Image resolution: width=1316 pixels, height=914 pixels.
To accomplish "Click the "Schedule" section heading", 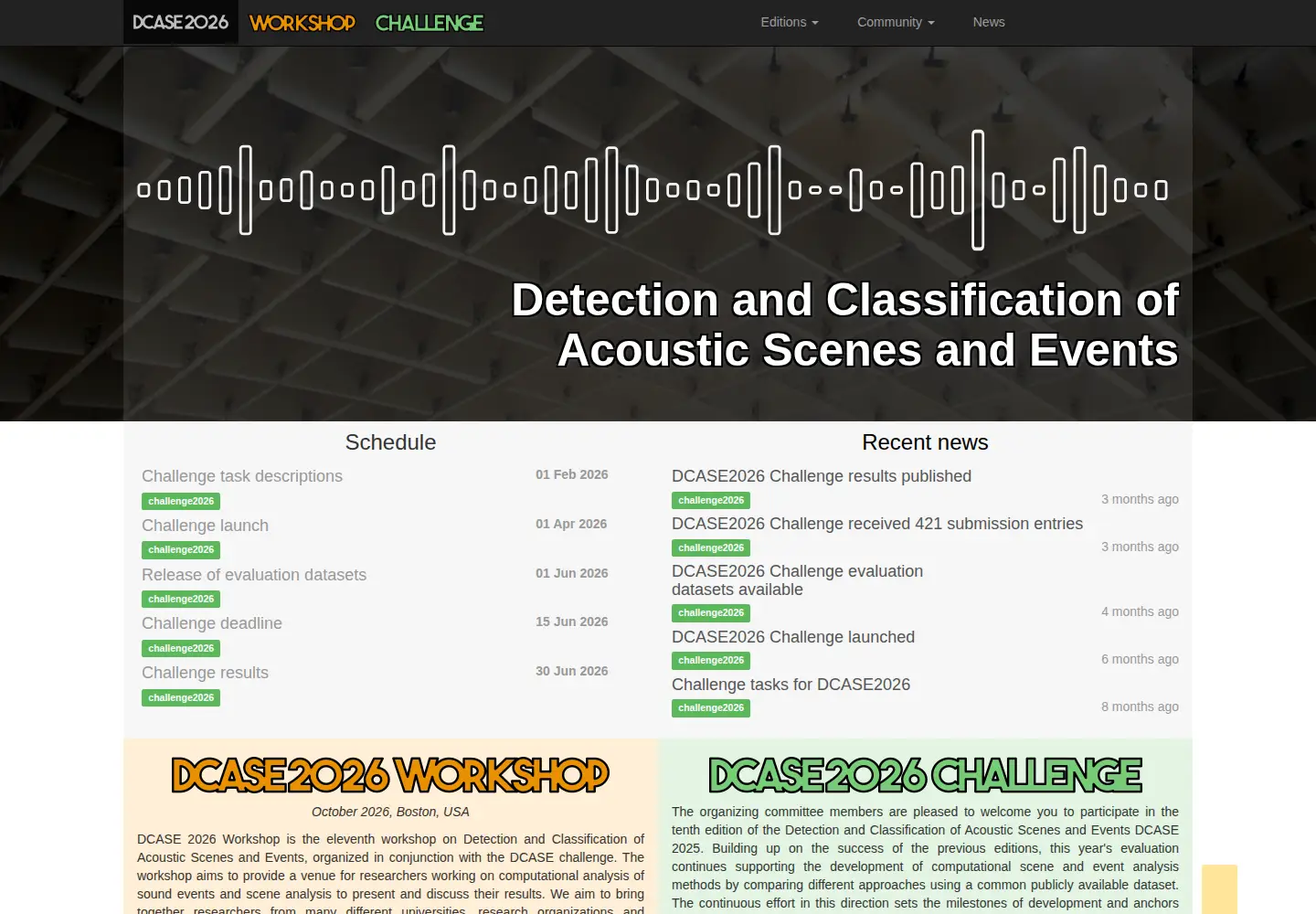I will point(390,442).
